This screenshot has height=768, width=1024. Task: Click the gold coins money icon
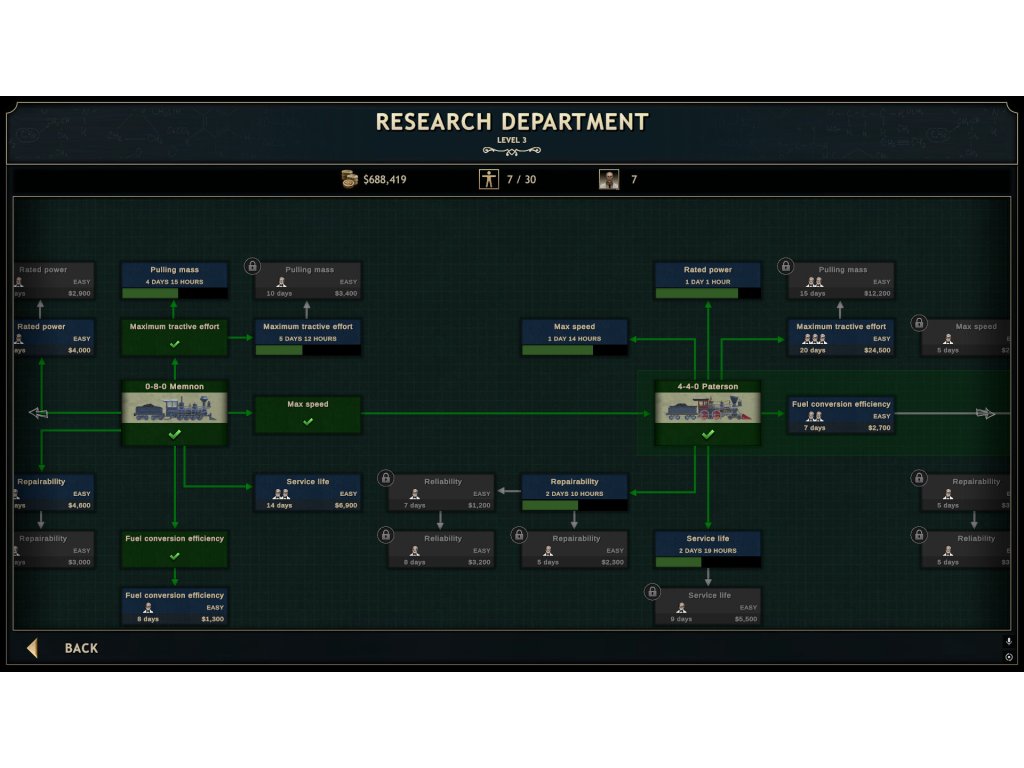pyautogui.click(x=349, y=179)
